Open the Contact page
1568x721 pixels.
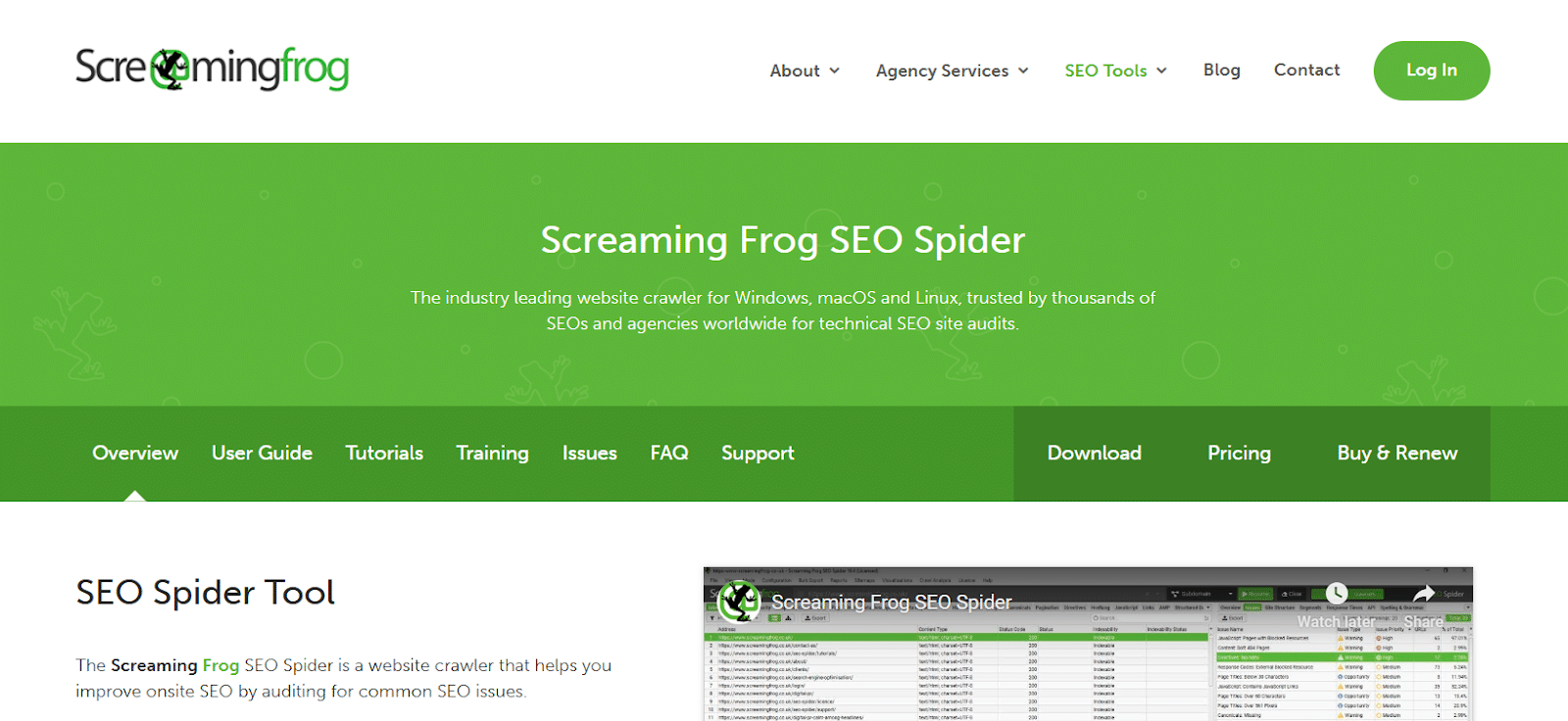pos(1306,71)
